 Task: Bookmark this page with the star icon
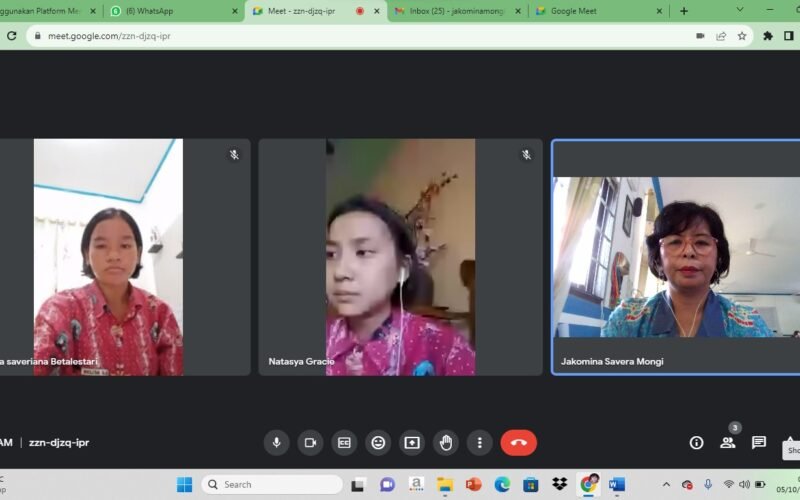coord(742,35)
